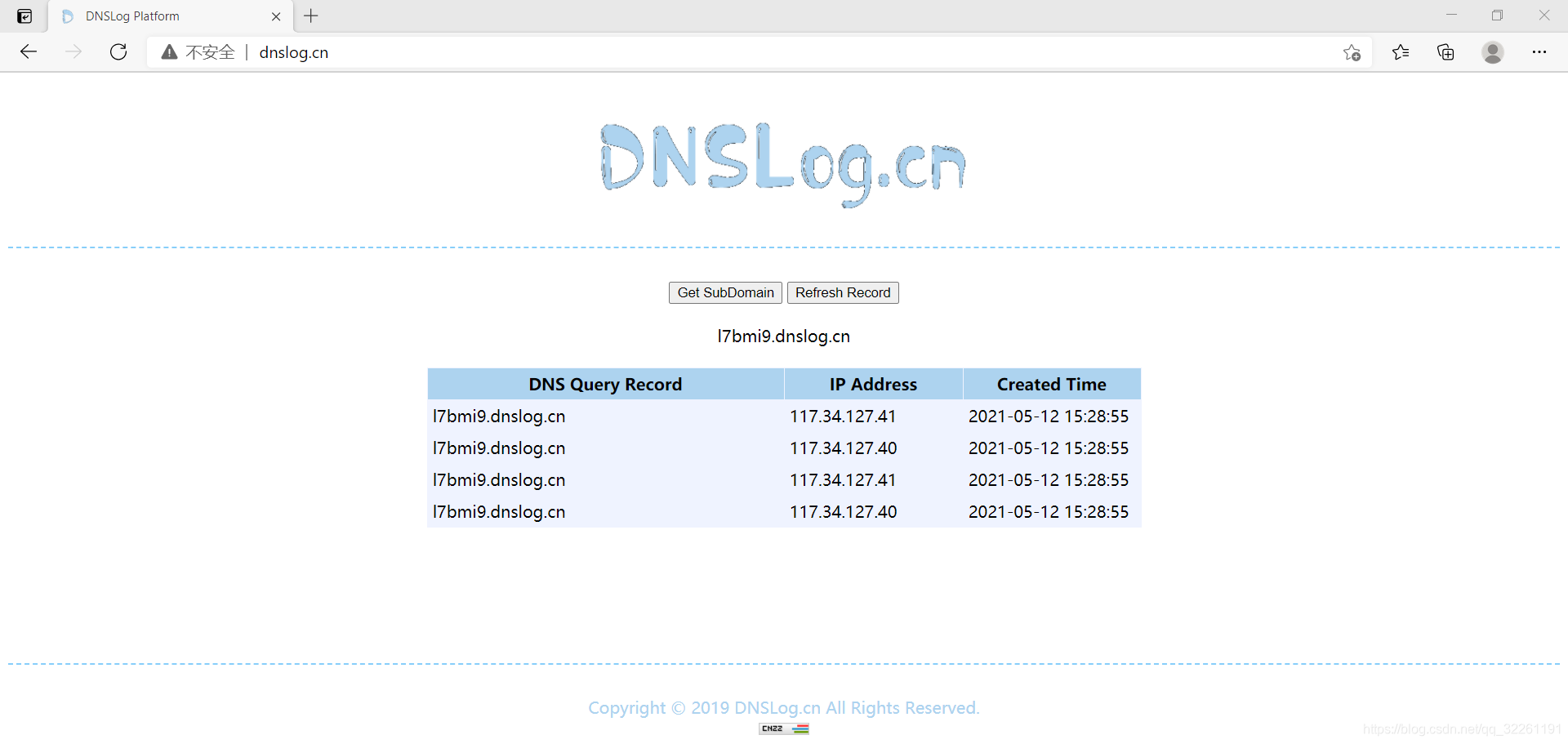Open the favorites list icon
Viewport: 1568px width, 744px height.
[1401, 52]
